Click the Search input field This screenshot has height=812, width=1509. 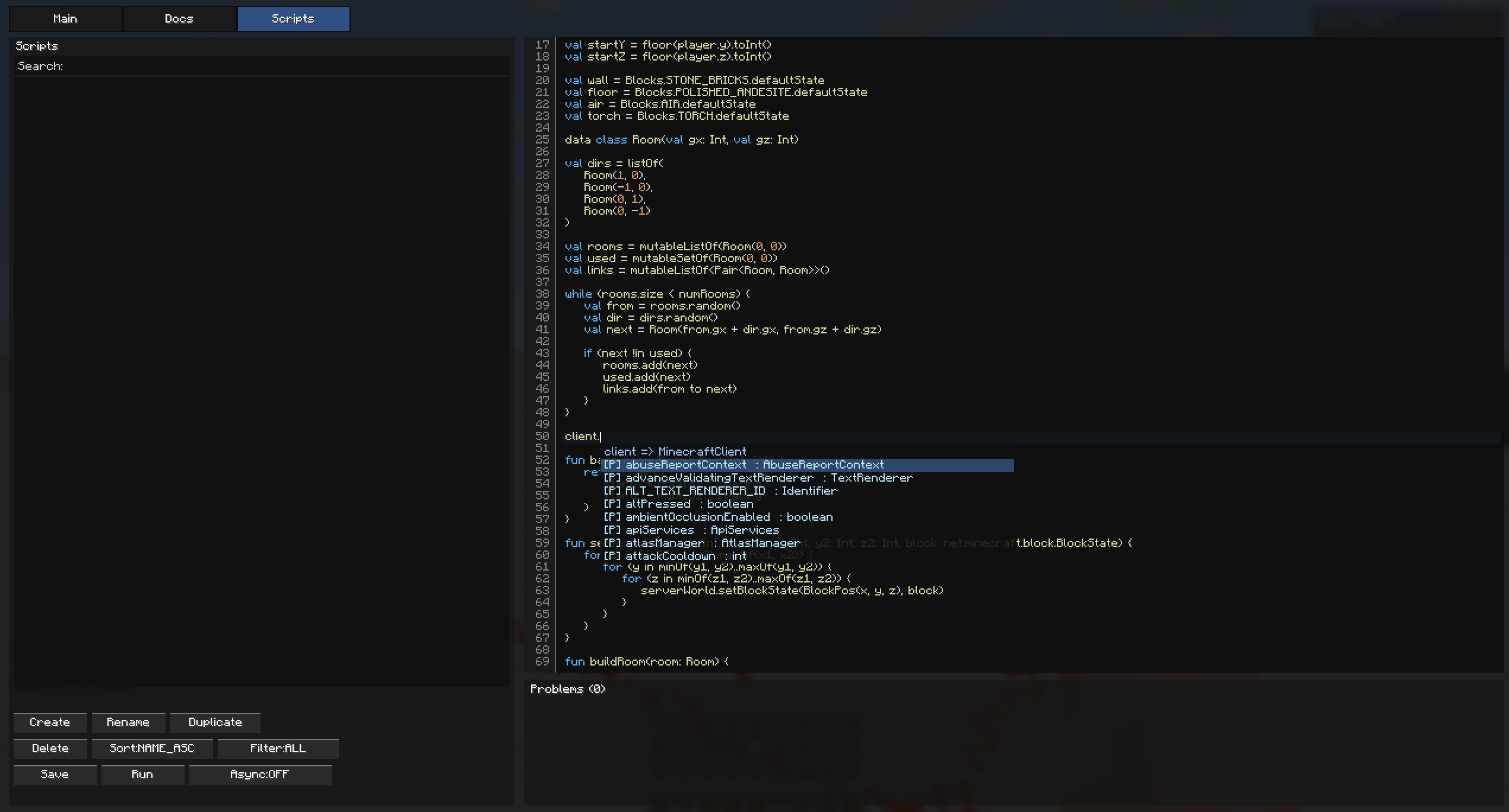(x=262, y=66)
